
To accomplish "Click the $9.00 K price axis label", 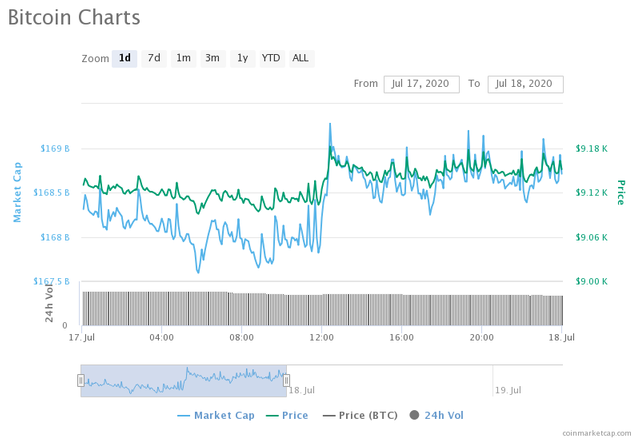I will [x=591, y=281].
